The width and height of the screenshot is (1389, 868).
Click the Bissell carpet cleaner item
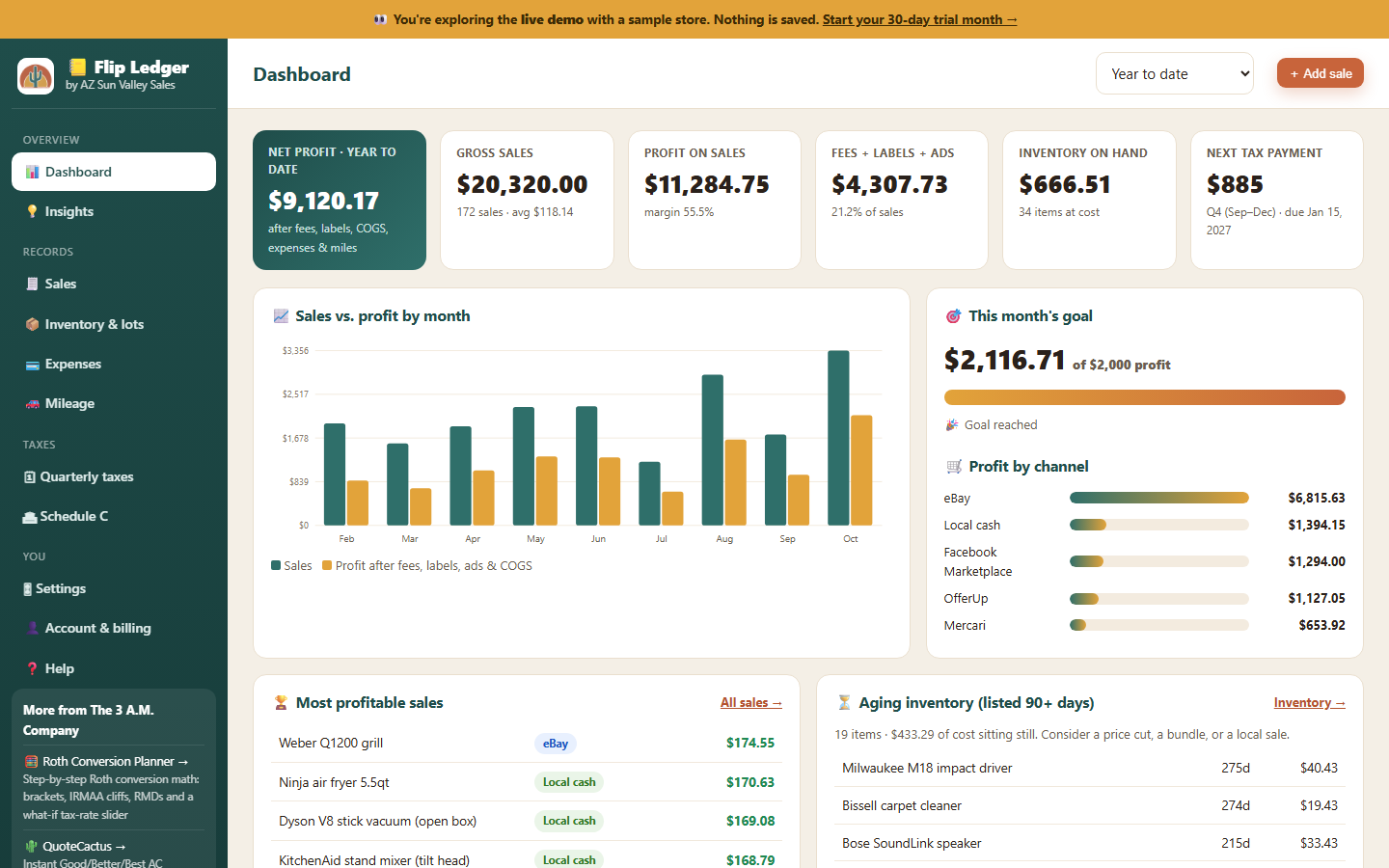902,805
